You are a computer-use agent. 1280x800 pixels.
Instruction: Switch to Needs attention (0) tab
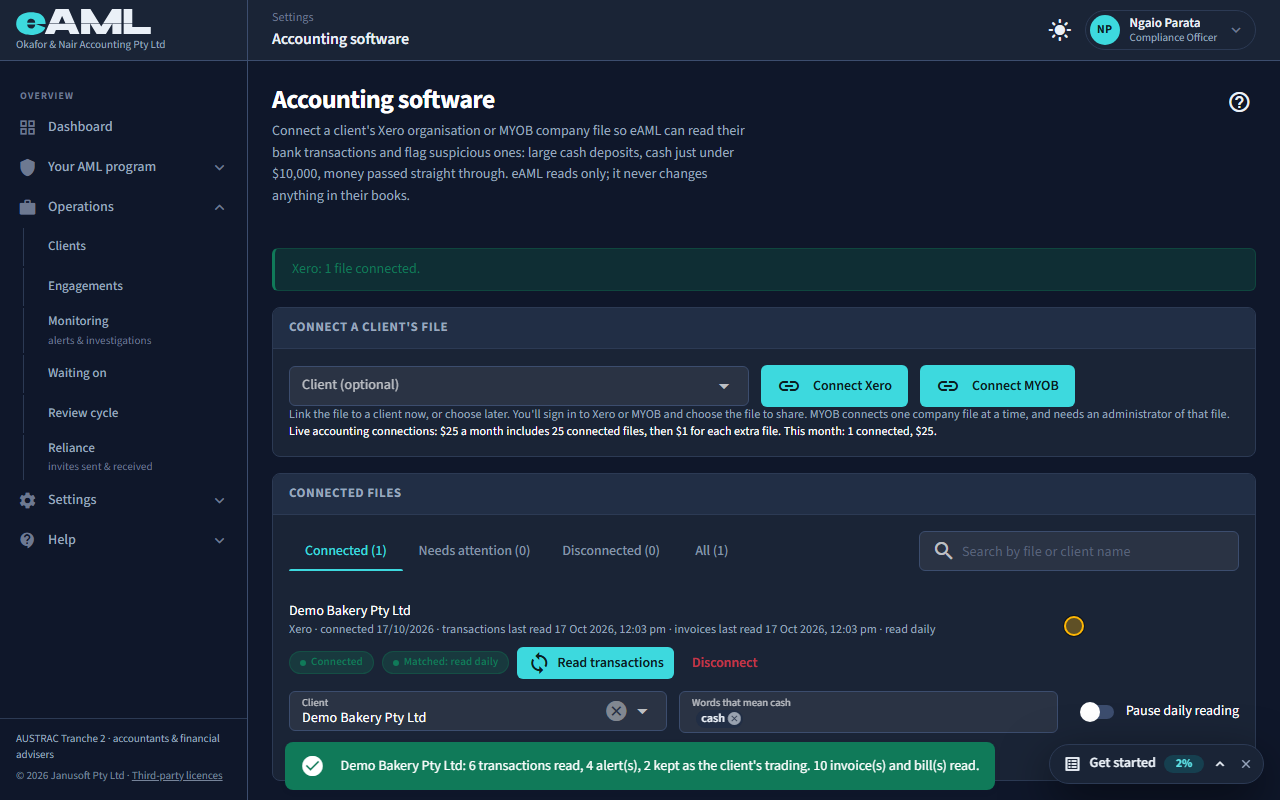[474, 551]
